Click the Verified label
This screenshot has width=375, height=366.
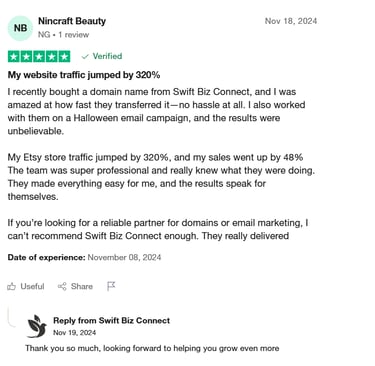pyautogui.click(x=107, y=56)
